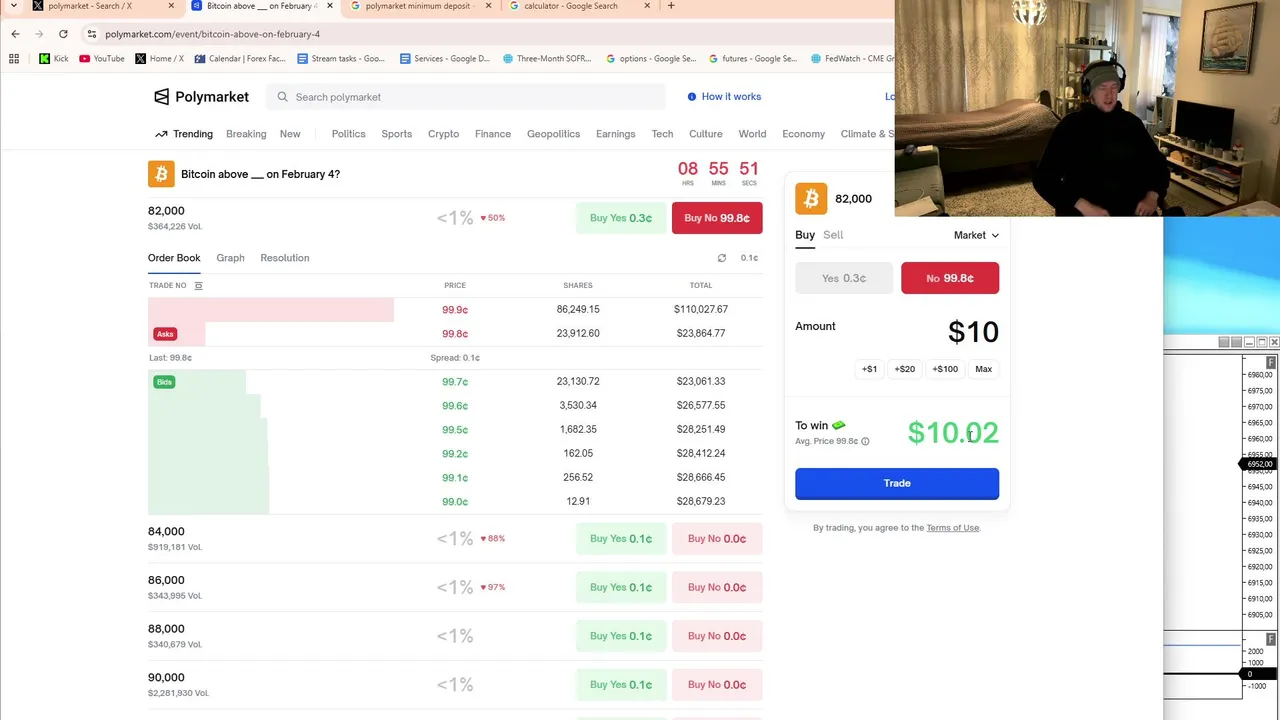
Task: Open the Calendar Forex Factory bookmark
Action: 240,59
